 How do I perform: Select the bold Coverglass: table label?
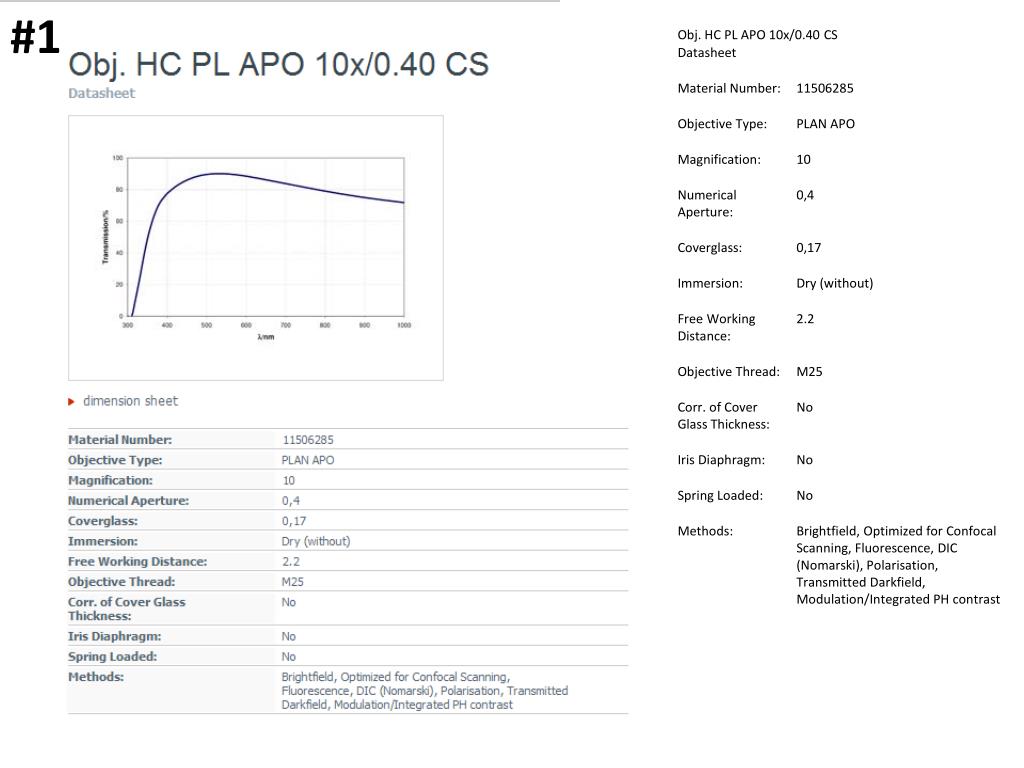tap(103, 521)
